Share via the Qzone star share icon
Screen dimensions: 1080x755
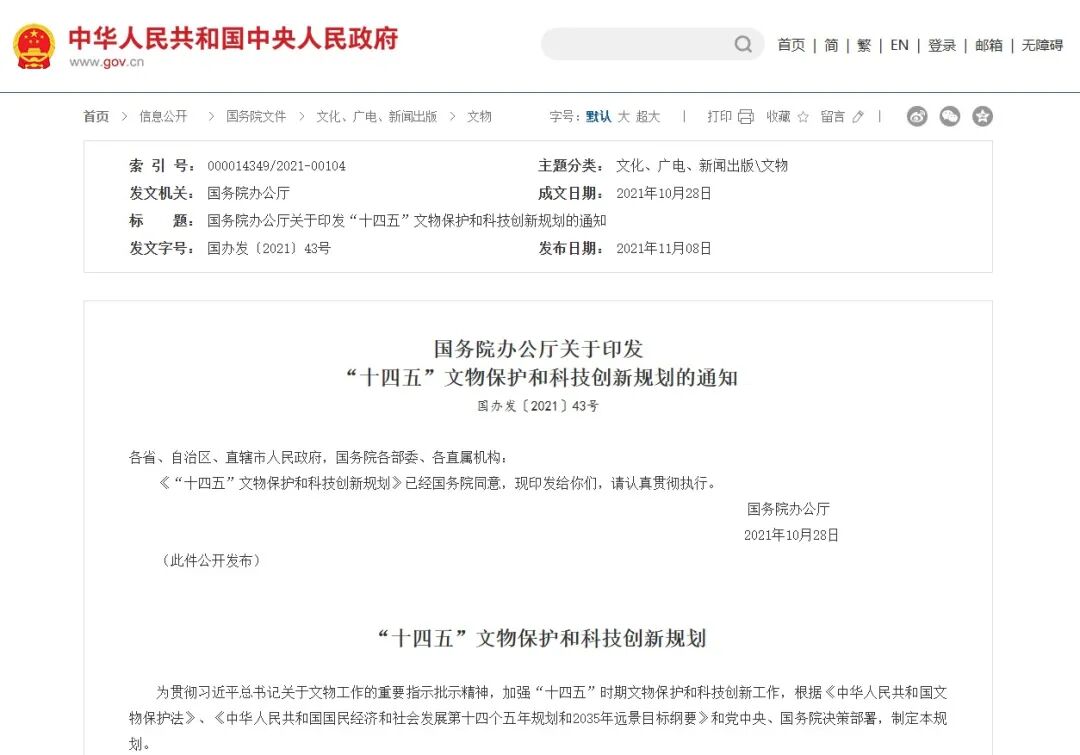(983, 116)
